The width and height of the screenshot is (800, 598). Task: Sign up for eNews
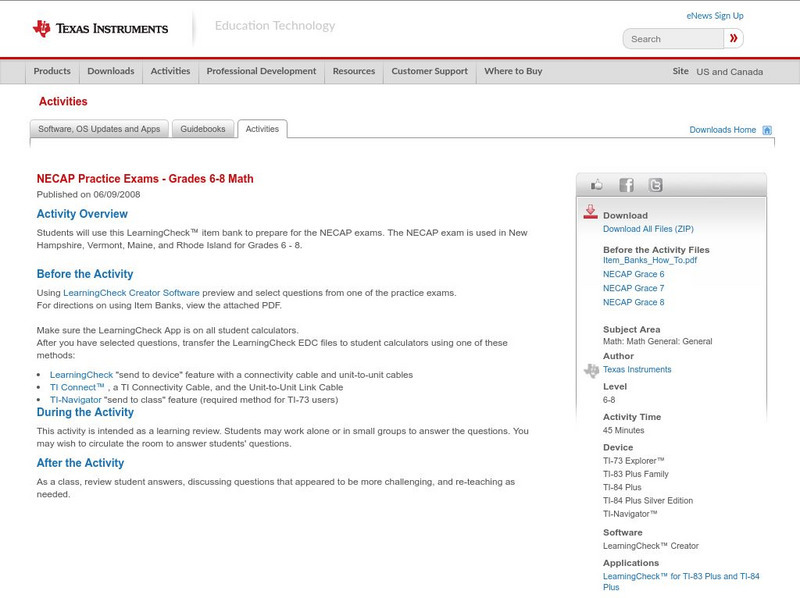tap(715, 15)
